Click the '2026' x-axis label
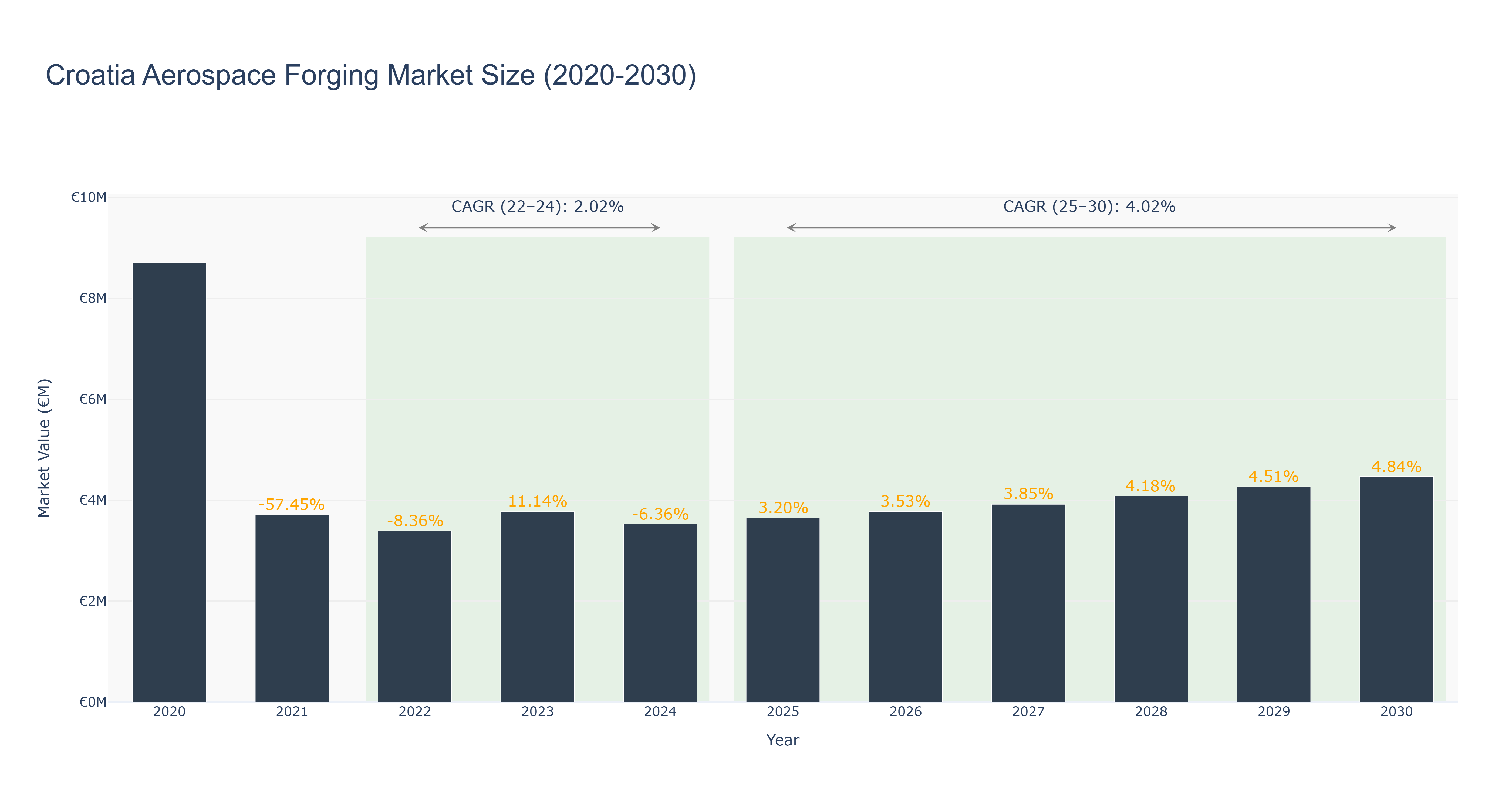 point(905,712)
